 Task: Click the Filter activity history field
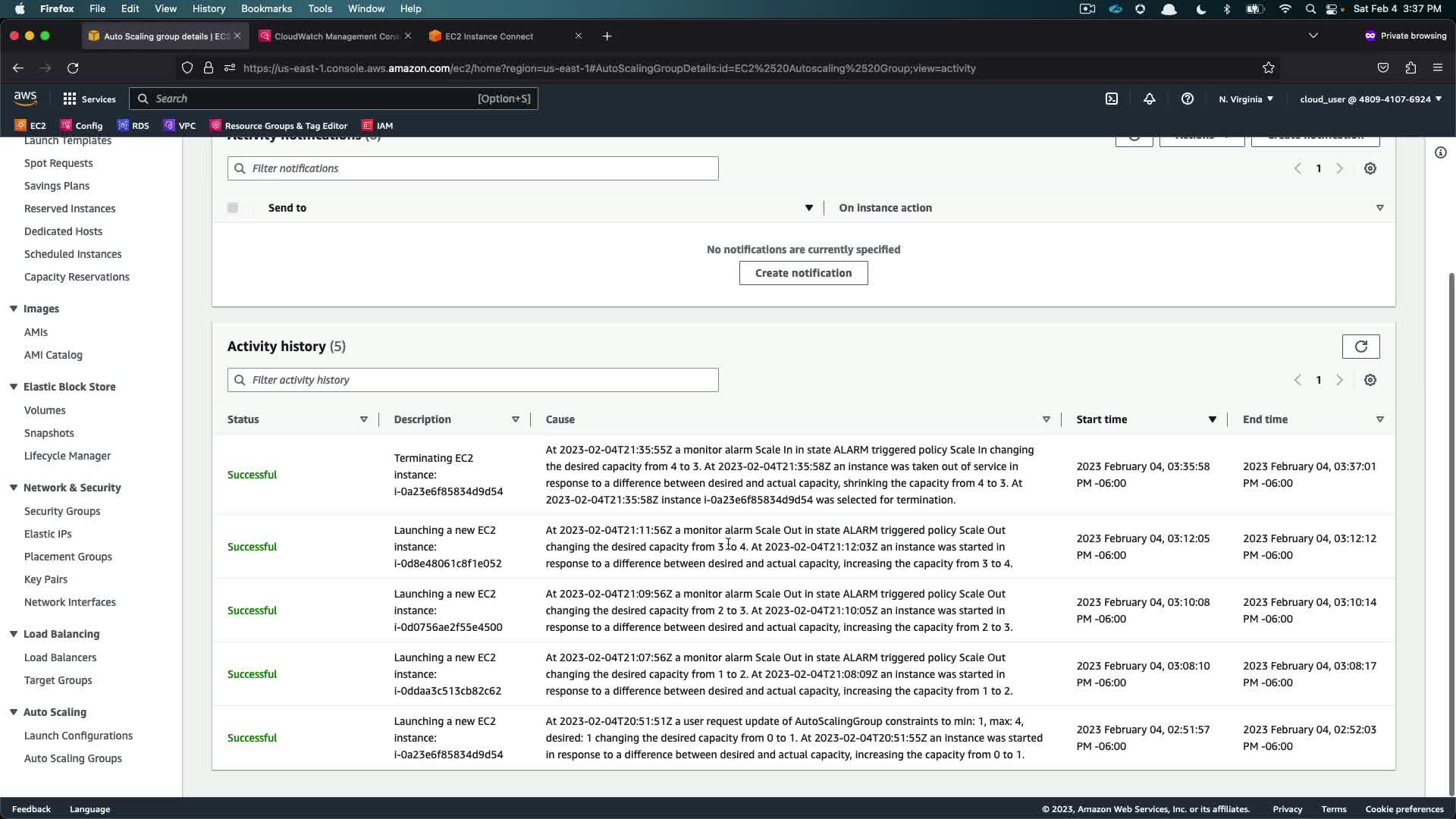coord(472,380)
